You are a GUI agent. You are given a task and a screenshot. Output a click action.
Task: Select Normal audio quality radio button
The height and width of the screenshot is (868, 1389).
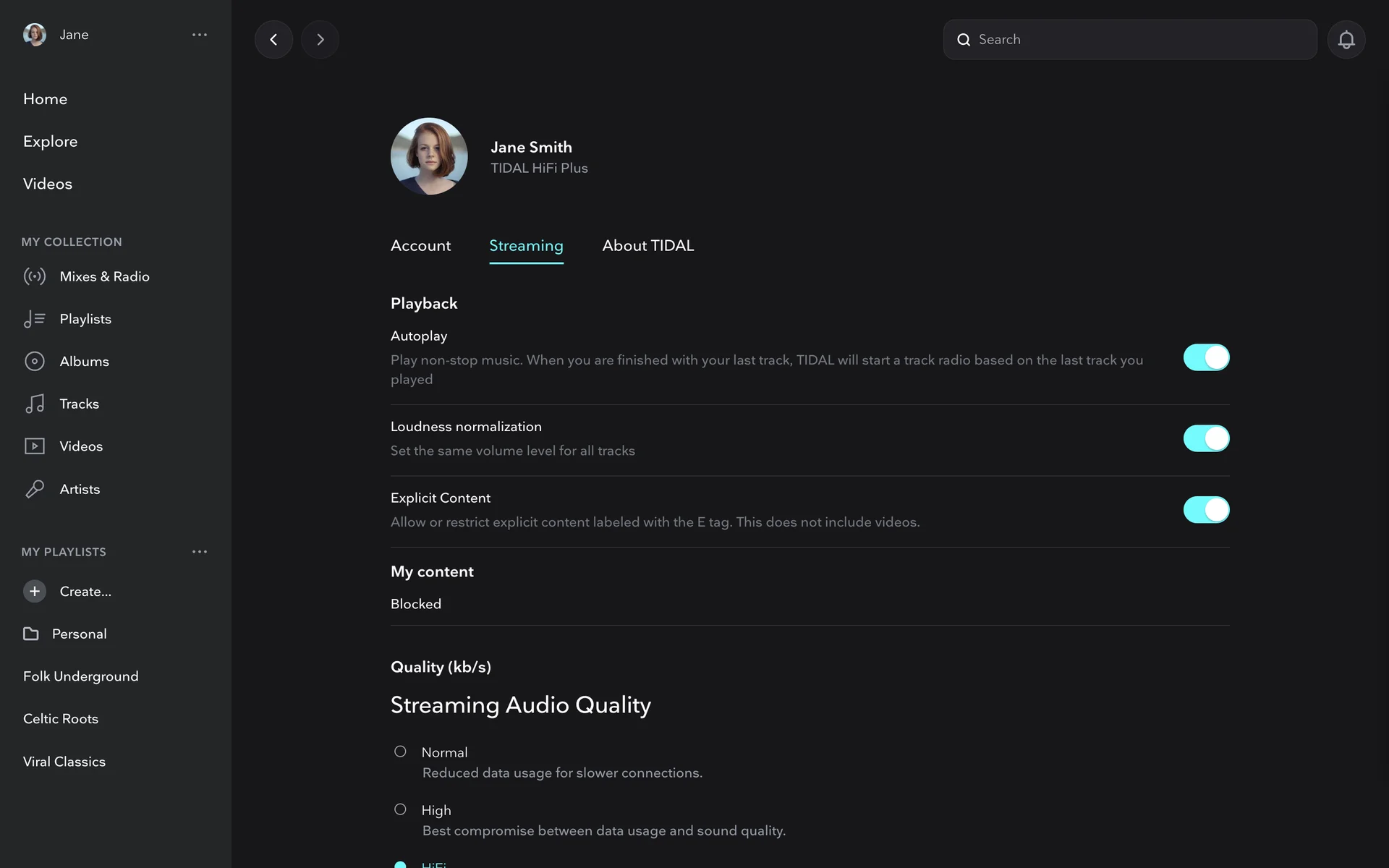[400, 752]
